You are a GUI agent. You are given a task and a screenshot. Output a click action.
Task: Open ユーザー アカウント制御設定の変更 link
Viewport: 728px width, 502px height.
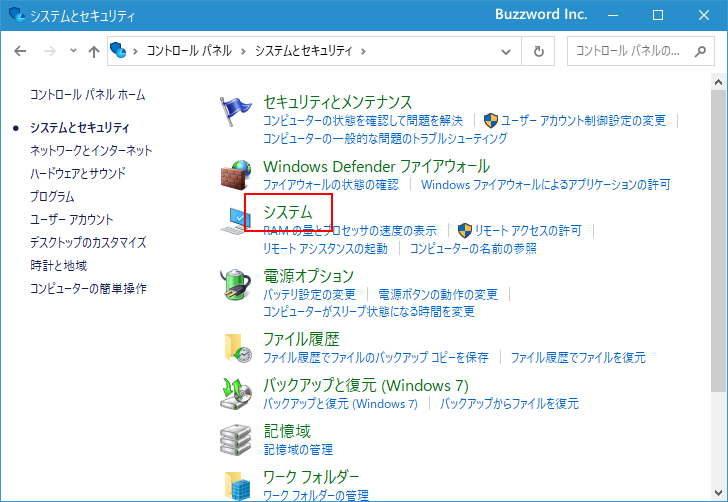pyautogui.click(x=583, y=121)
